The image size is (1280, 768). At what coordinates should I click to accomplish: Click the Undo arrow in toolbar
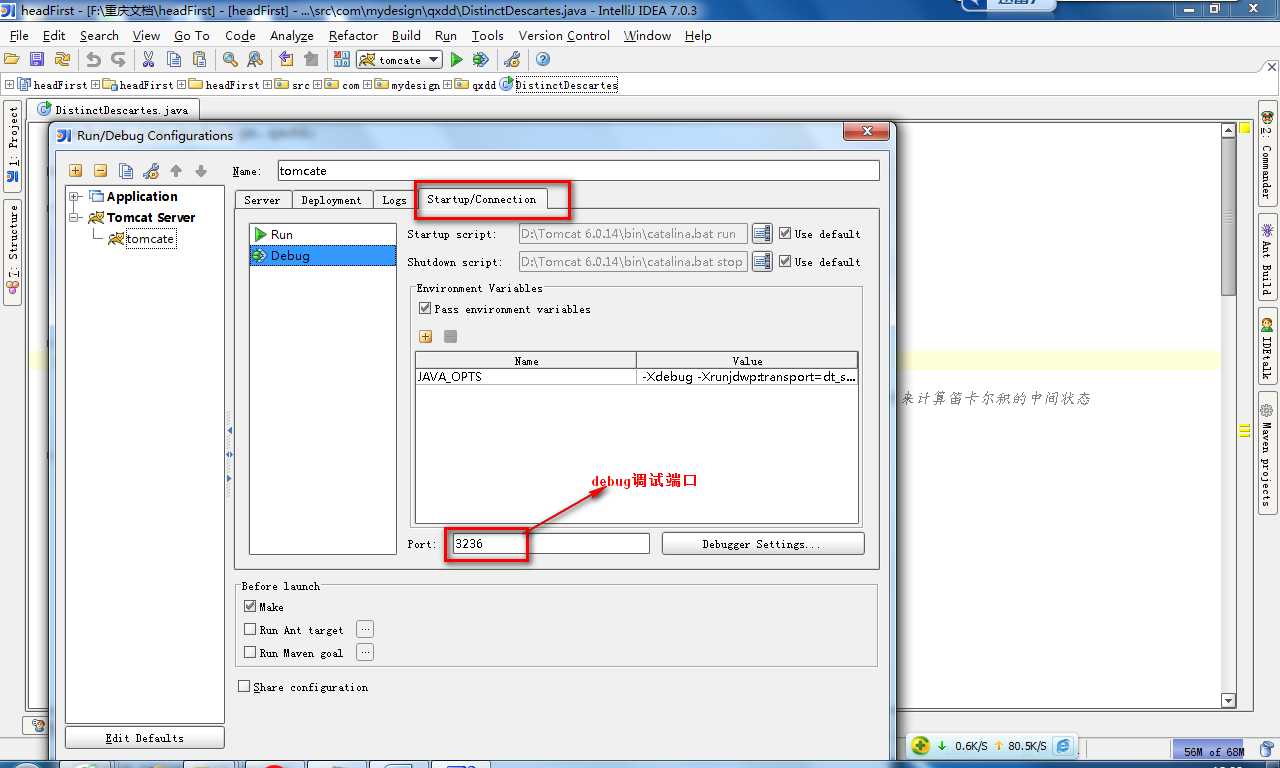93,60
